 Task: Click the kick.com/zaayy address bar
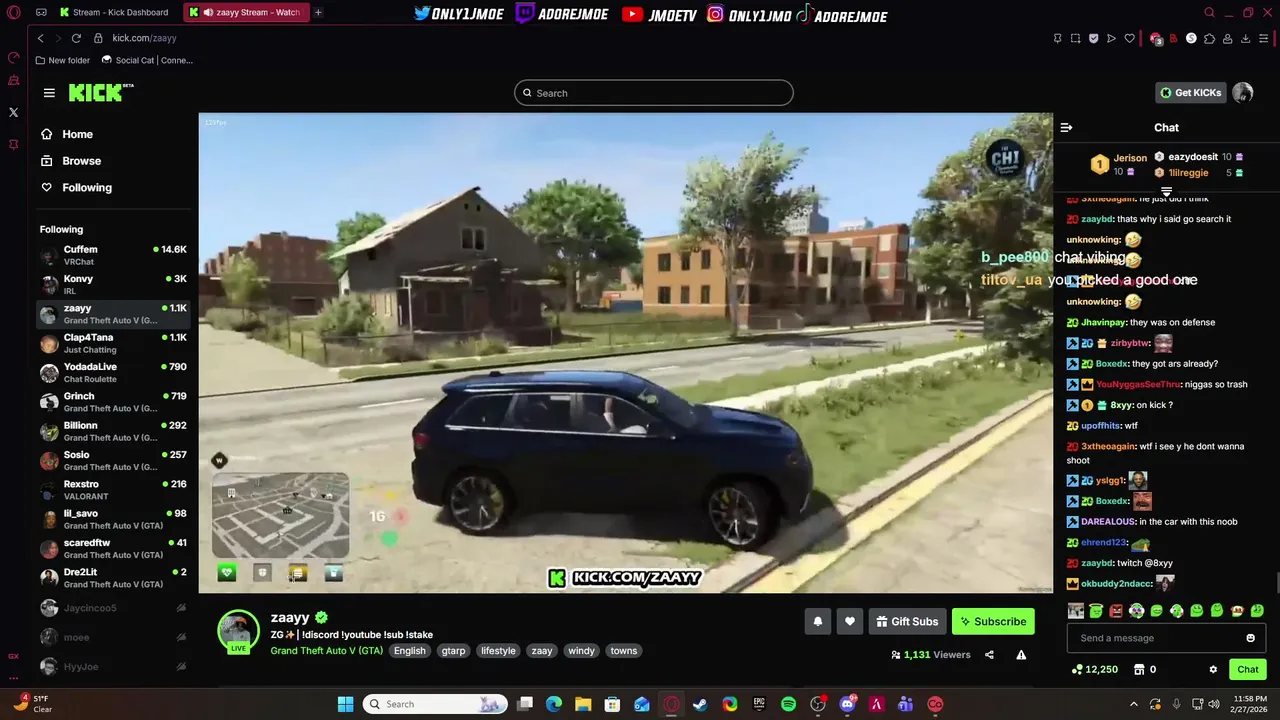tap(145, 38)
